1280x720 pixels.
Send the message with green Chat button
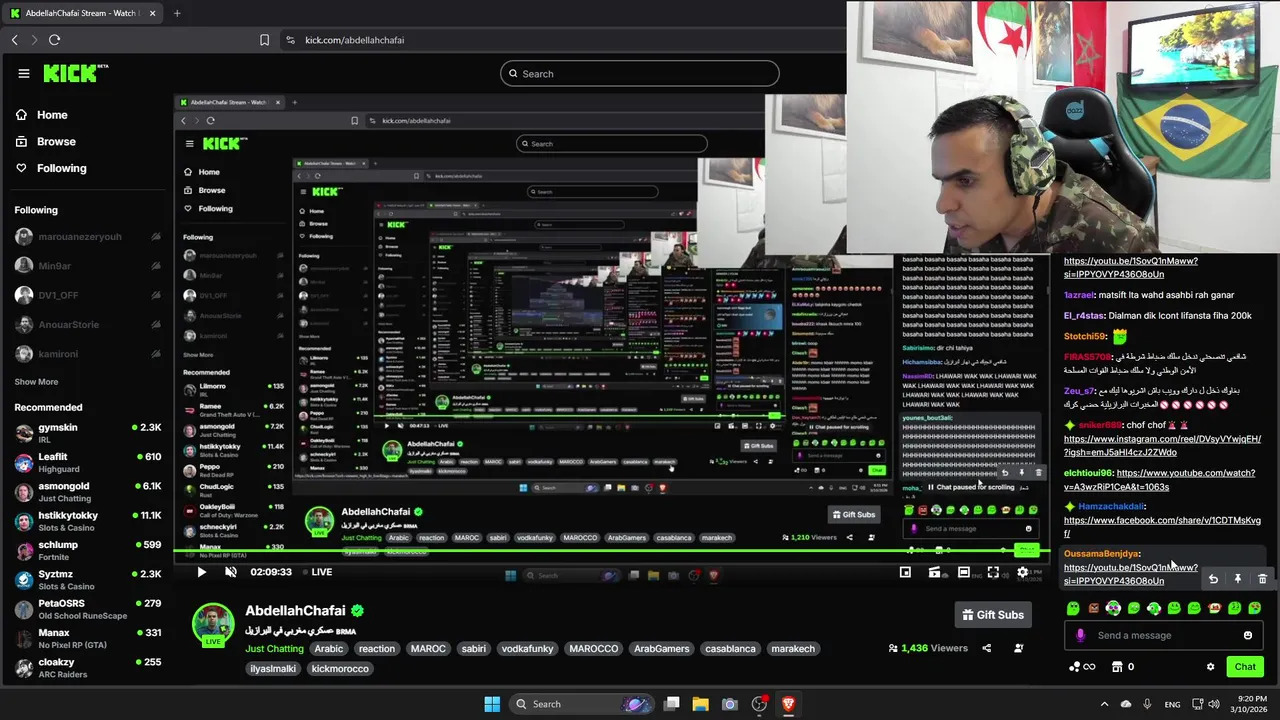point(1245,667)
